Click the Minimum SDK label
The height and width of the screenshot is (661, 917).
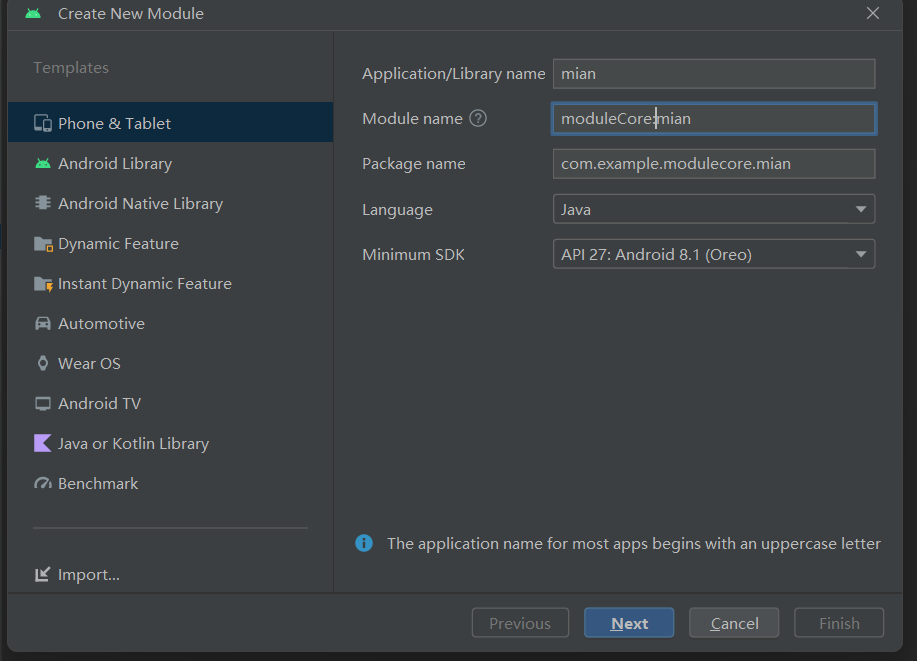[x=413, y=254]
